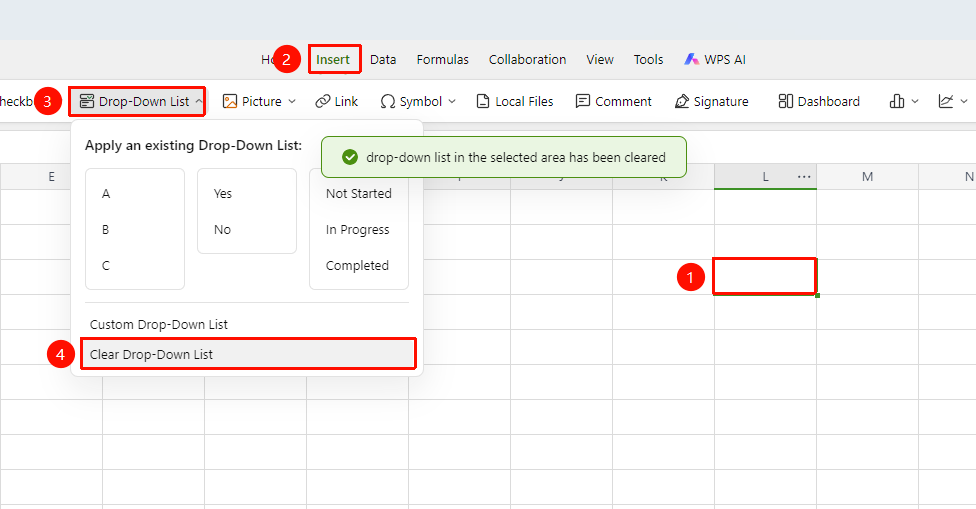Viewport: 976px width, 509px height.
Task: Select column M header
Action: 868,177
